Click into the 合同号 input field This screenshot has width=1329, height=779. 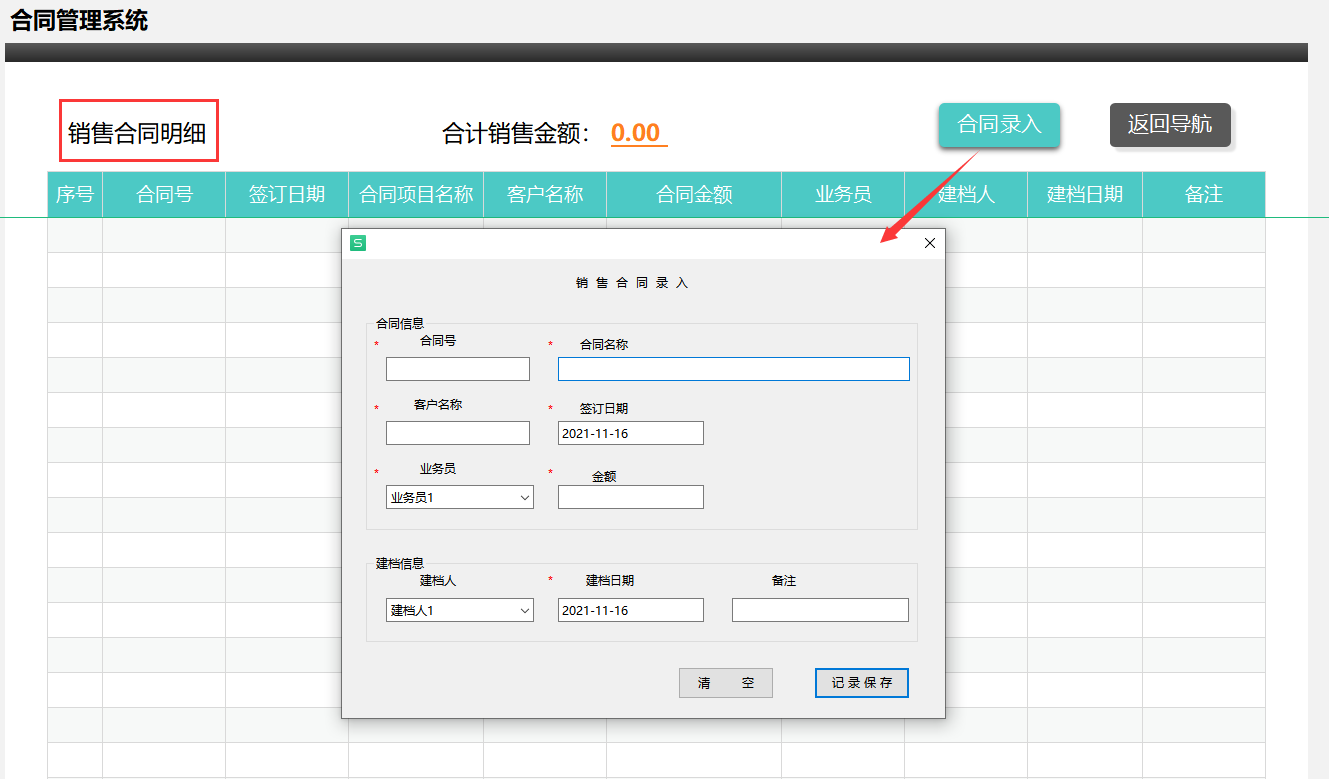[457, 368]
